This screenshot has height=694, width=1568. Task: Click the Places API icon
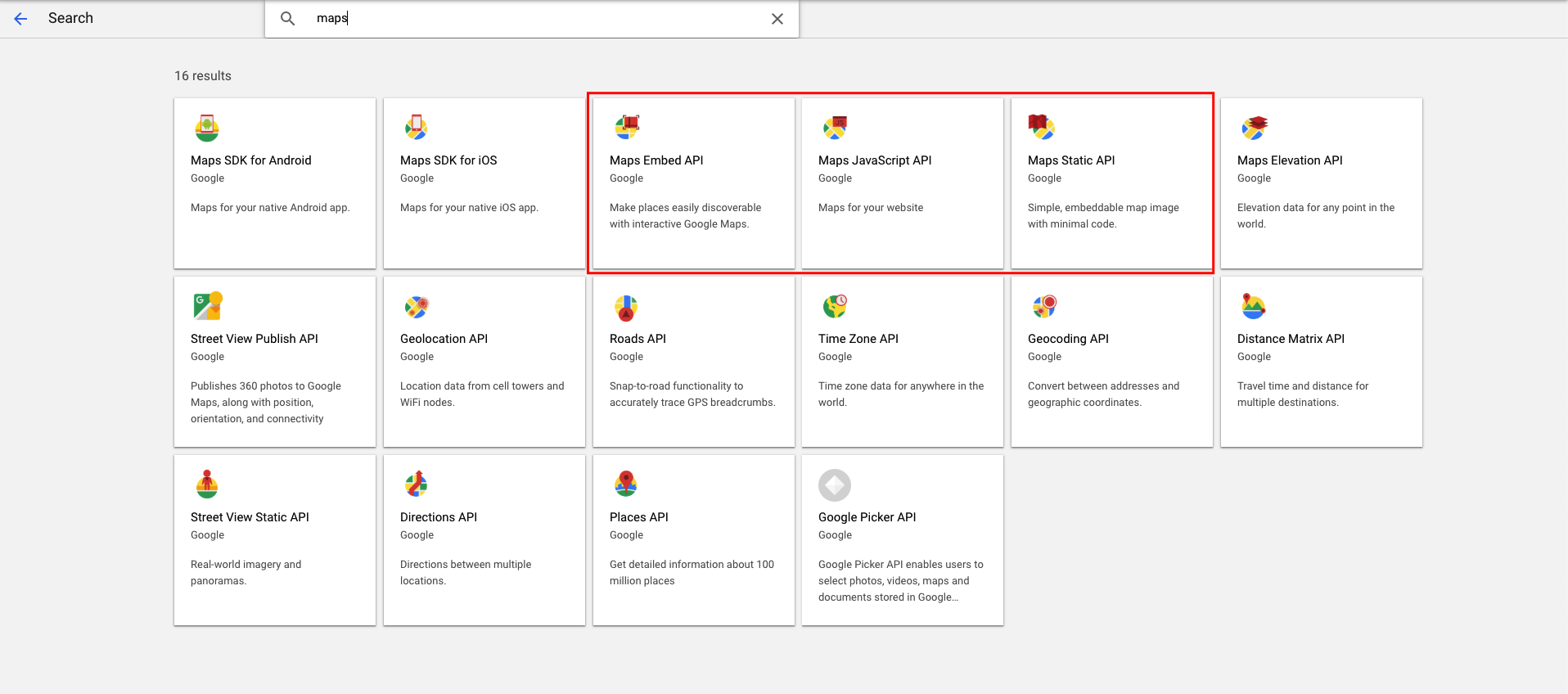pos(626,484)
